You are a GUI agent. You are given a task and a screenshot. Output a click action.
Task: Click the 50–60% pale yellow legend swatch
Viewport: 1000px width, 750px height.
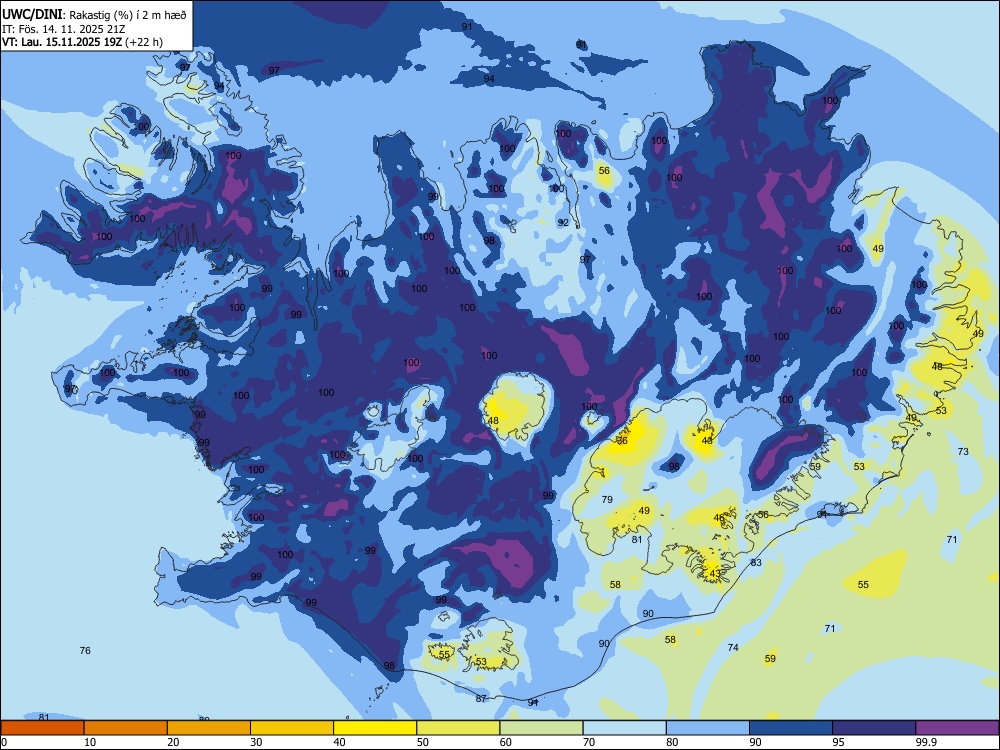458,728
